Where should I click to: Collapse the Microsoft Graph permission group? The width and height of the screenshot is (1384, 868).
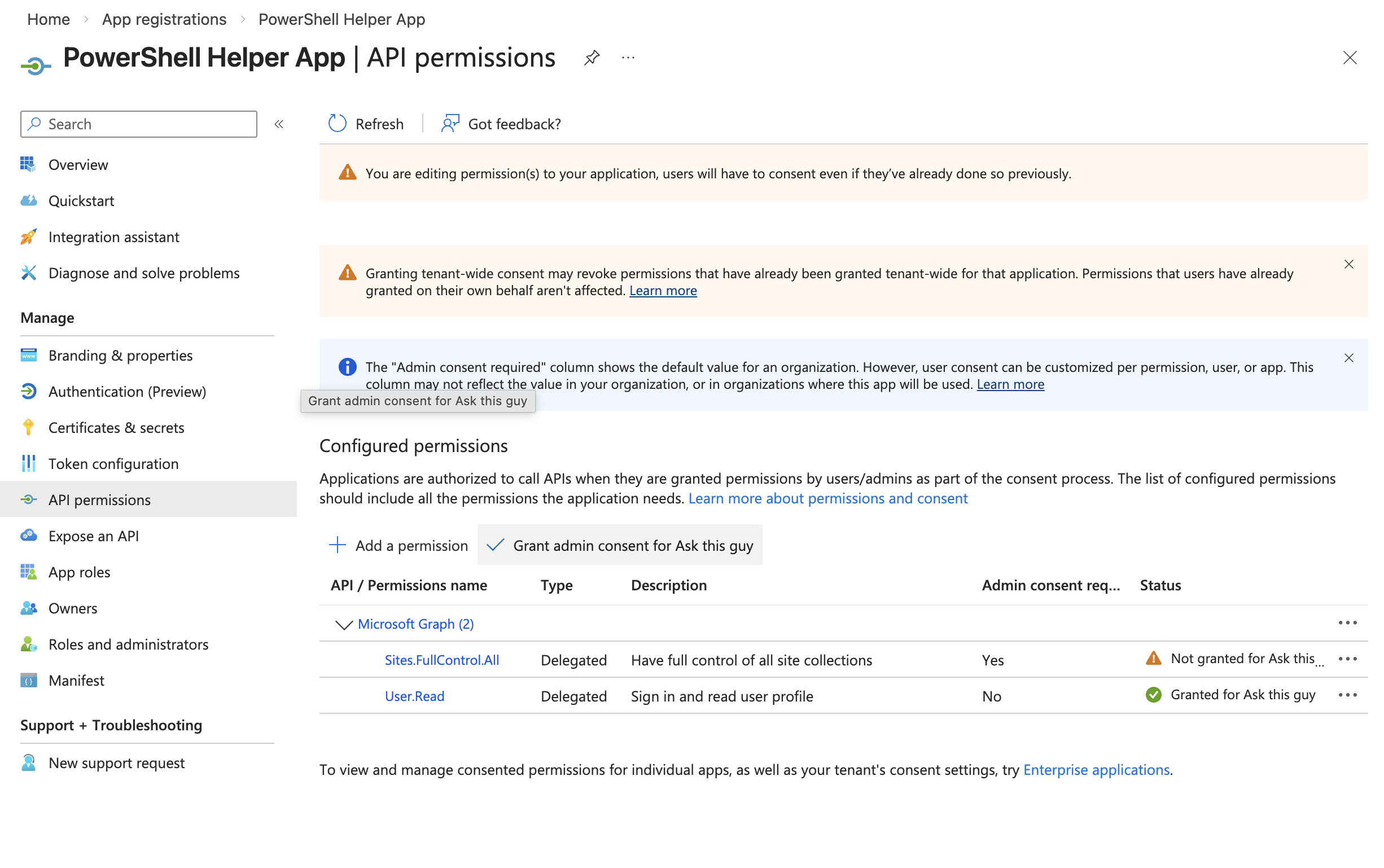pyautogui.click(x=343, y=625)
